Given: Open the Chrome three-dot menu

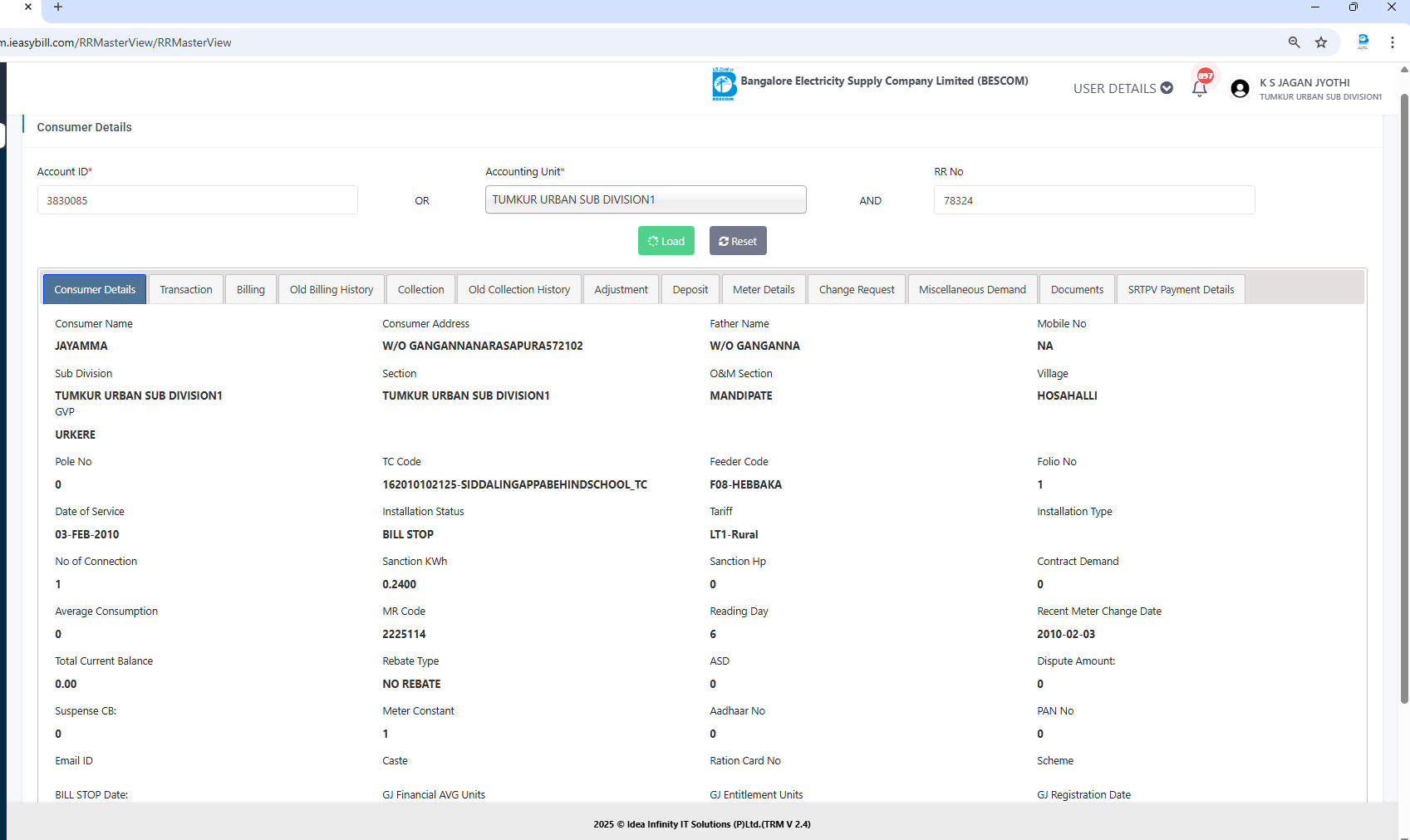Looking at the screenshot, I should 1393,42.
